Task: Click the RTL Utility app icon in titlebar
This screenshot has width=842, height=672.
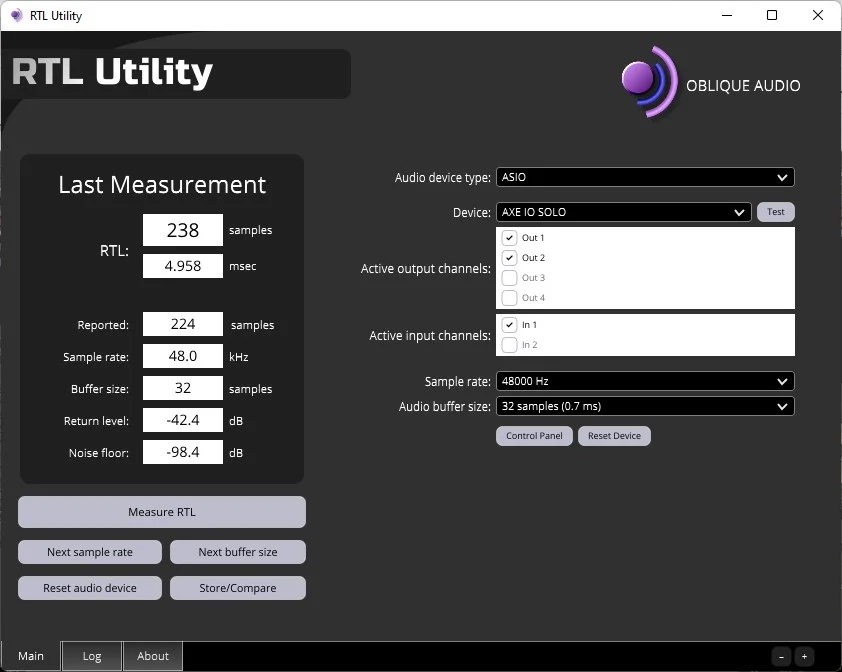Action: click(x=14, y=15)
